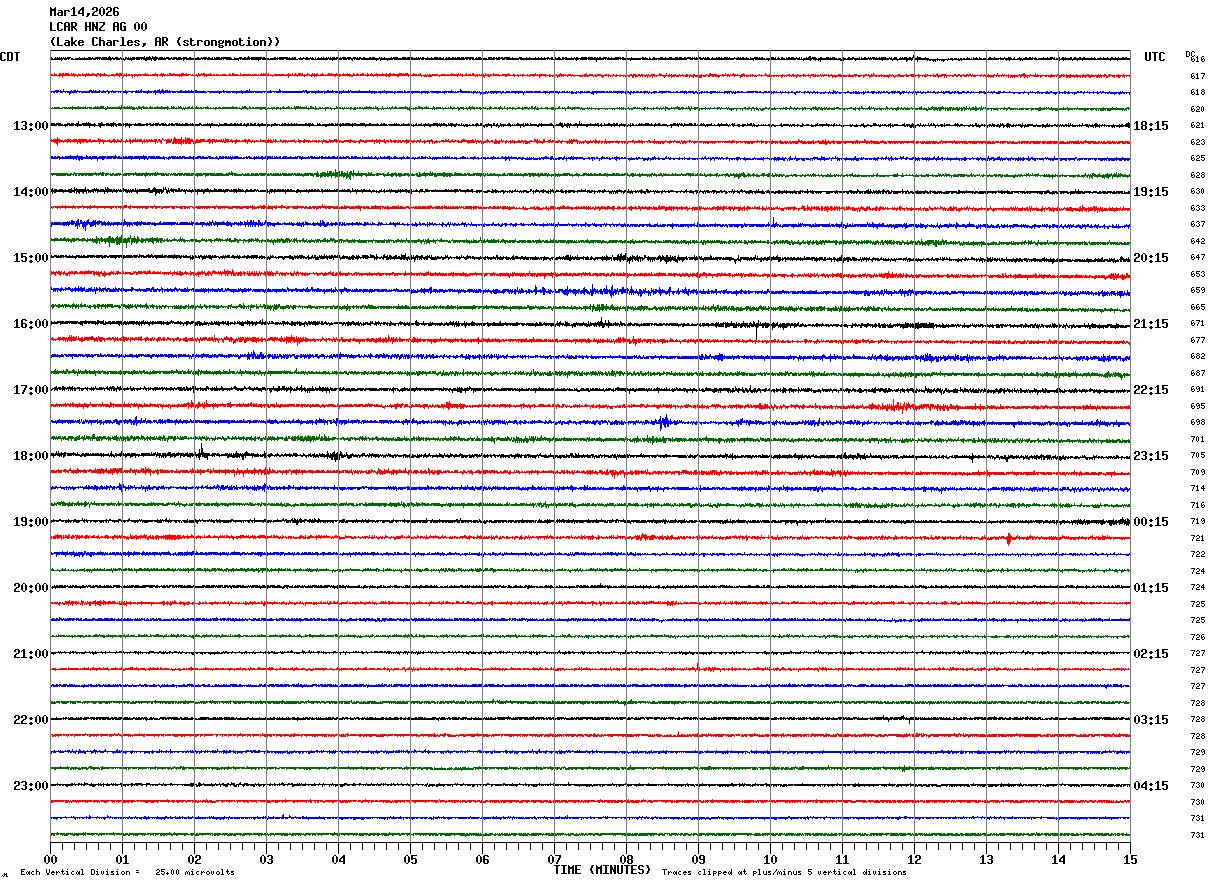Click the "Traces clipped at plus/minus 5" note

pos(784,873)
